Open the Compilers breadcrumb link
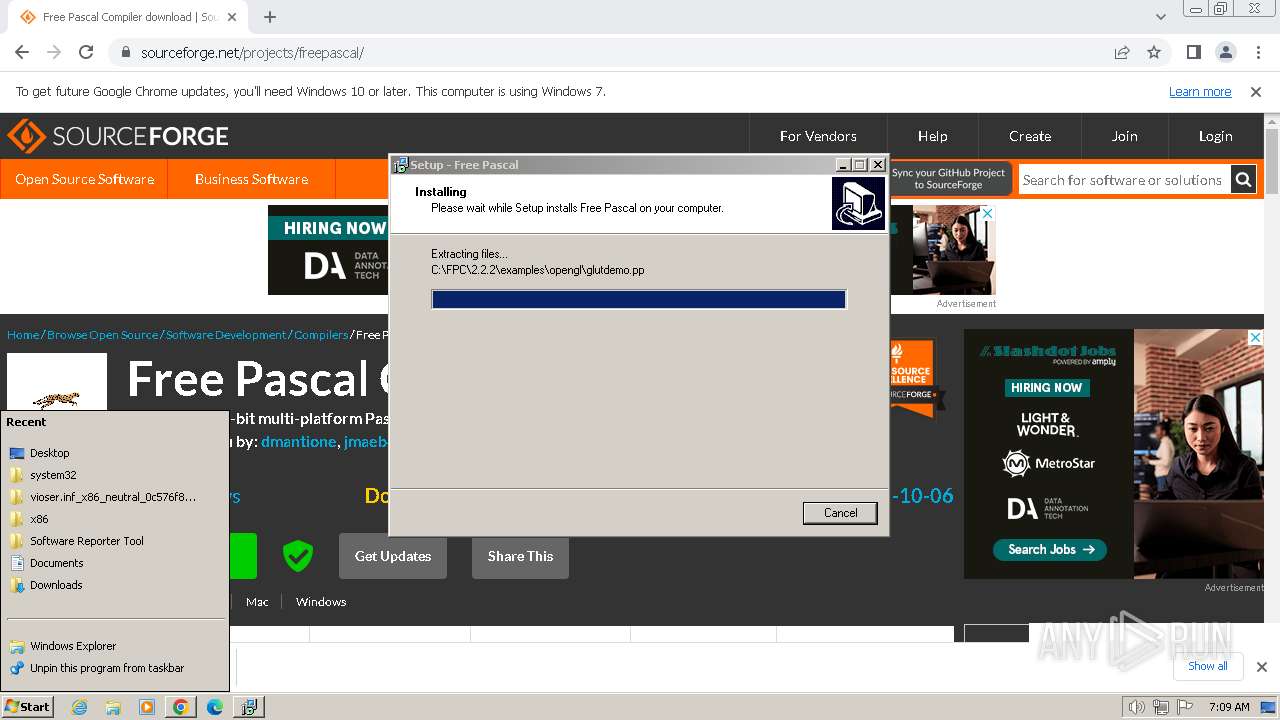The image size is (1280, 720). click(321, 335)
